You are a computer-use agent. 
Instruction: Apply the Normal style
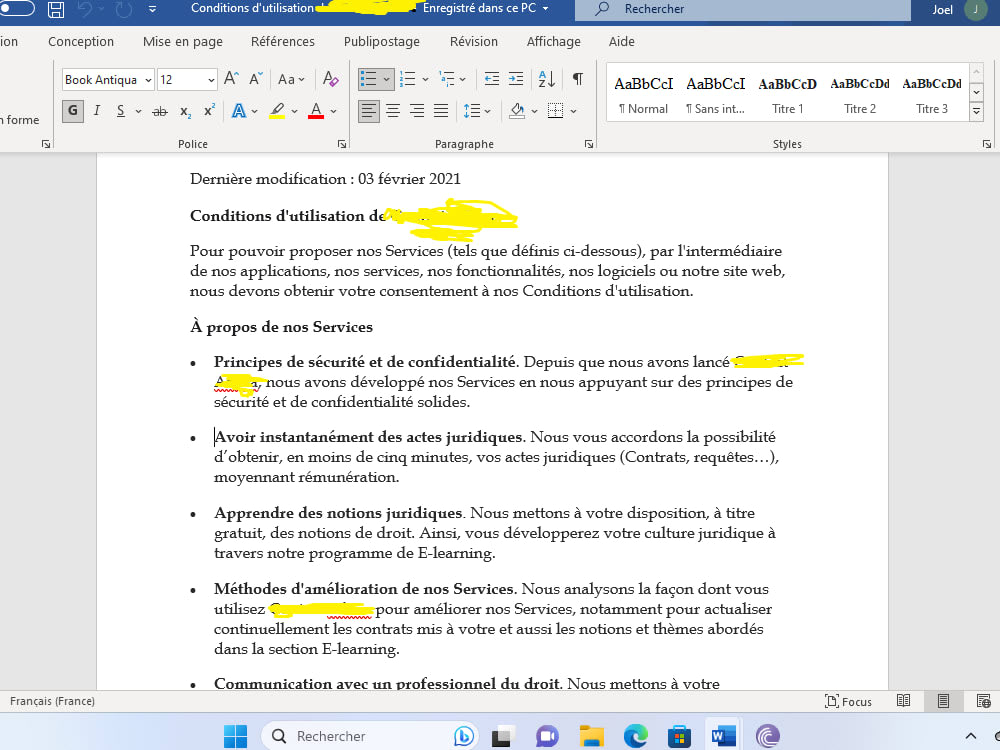coord(643,94)
